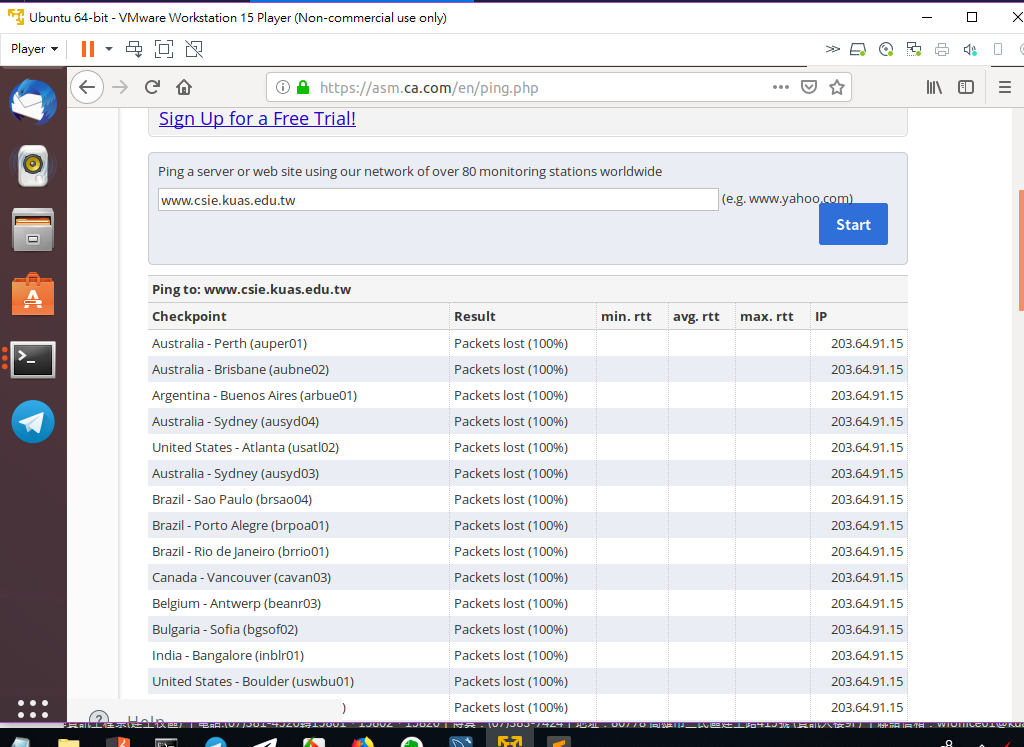This screenshot has width=1024, height=747.
Task: Show Applications grid in the dock
Action: pos(33,708)
